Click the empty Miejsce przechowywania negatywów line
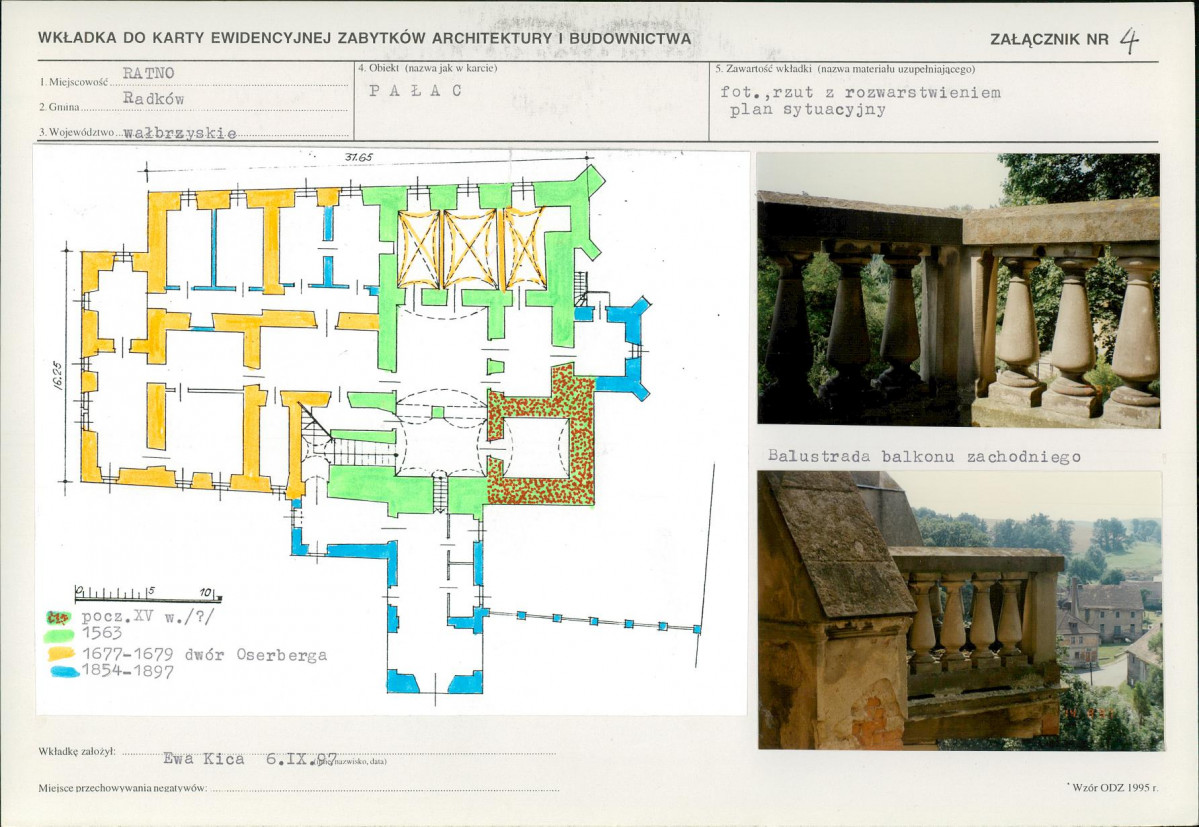1199x827 pixels. [384, 789]
